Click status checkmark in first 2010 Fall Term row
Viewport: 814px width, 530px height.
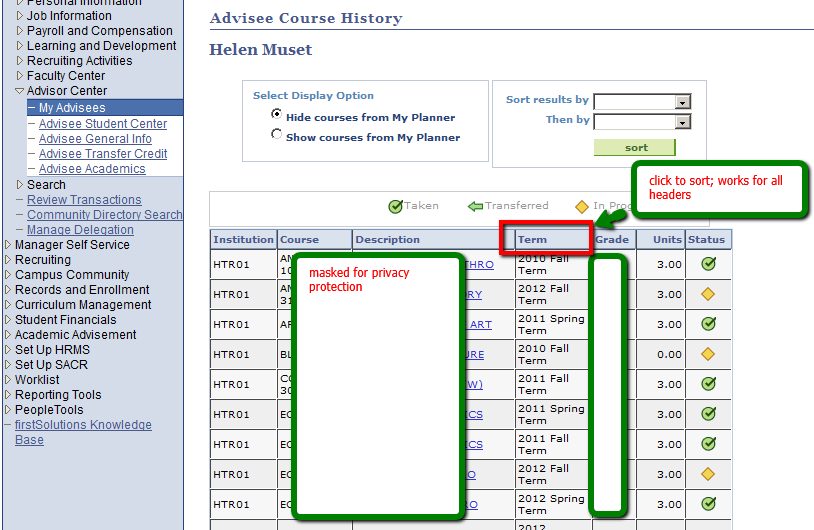coord(708,265)
